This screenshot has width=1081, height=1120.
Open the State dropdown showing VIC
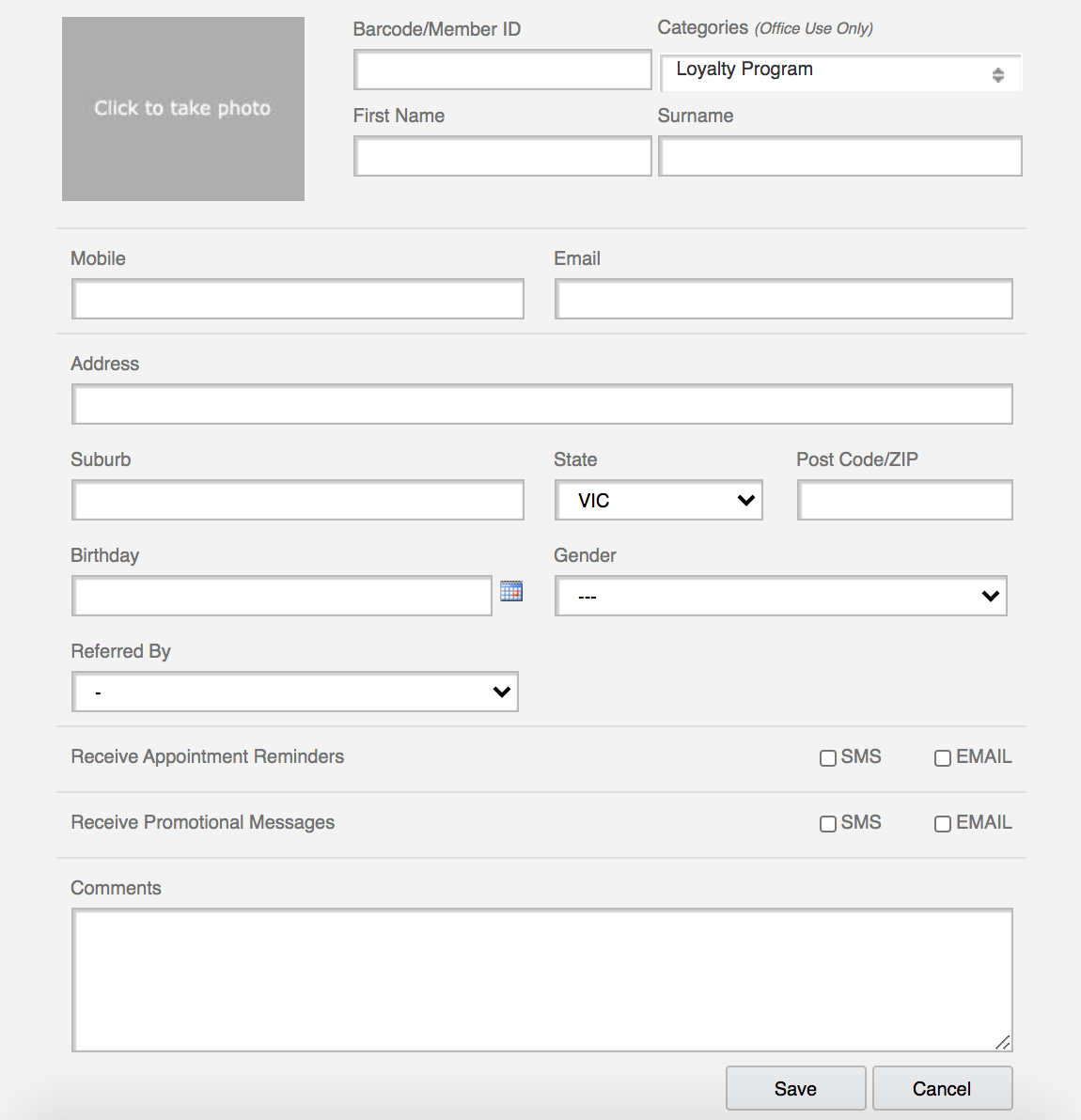tap(659, 500)
